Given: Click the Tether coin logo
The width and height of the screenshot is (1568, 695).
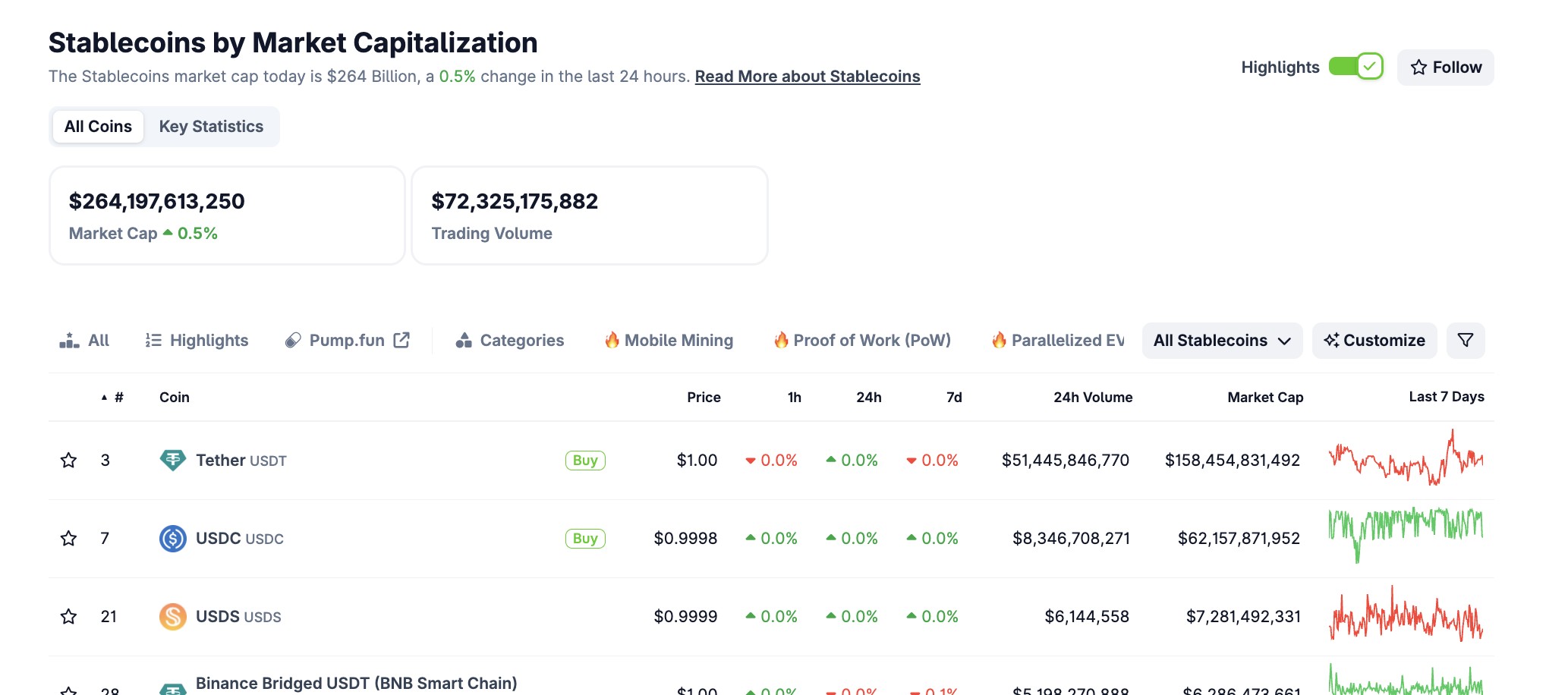Looking at the screenshot, I should pyautogui.click(x=173, y=460).
